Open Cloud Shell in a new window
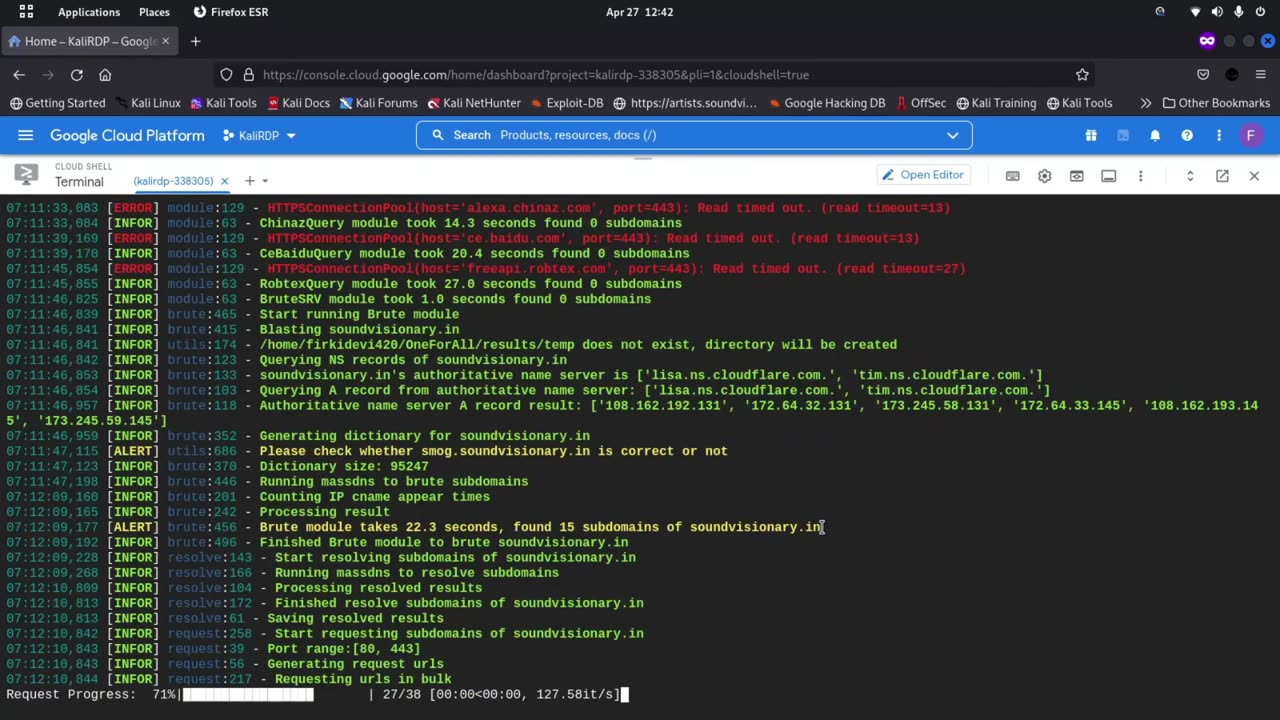 tap(1222, 176)
